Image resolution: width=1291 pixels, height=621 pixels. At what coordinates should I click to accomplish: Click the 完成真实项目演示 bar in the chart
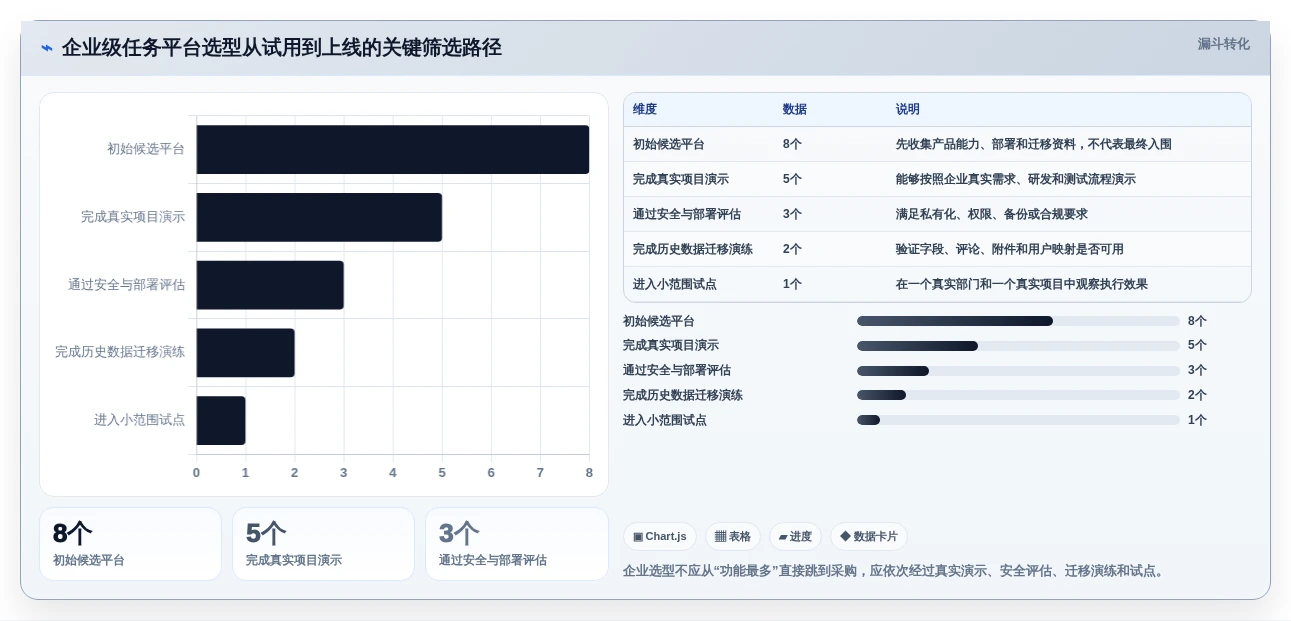tap(319, 217)
